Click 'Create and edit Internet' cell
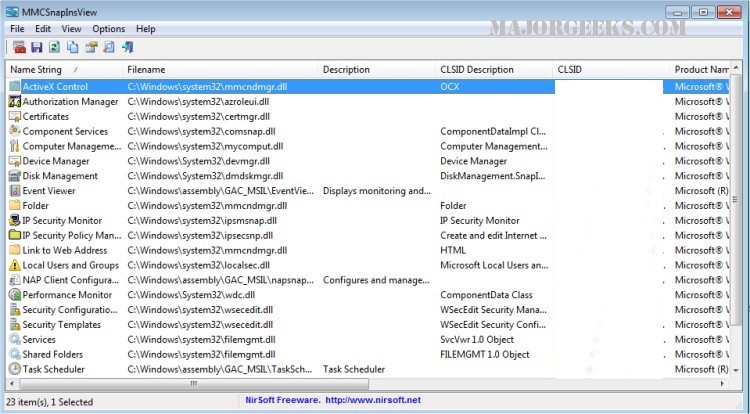 point(493,235)
